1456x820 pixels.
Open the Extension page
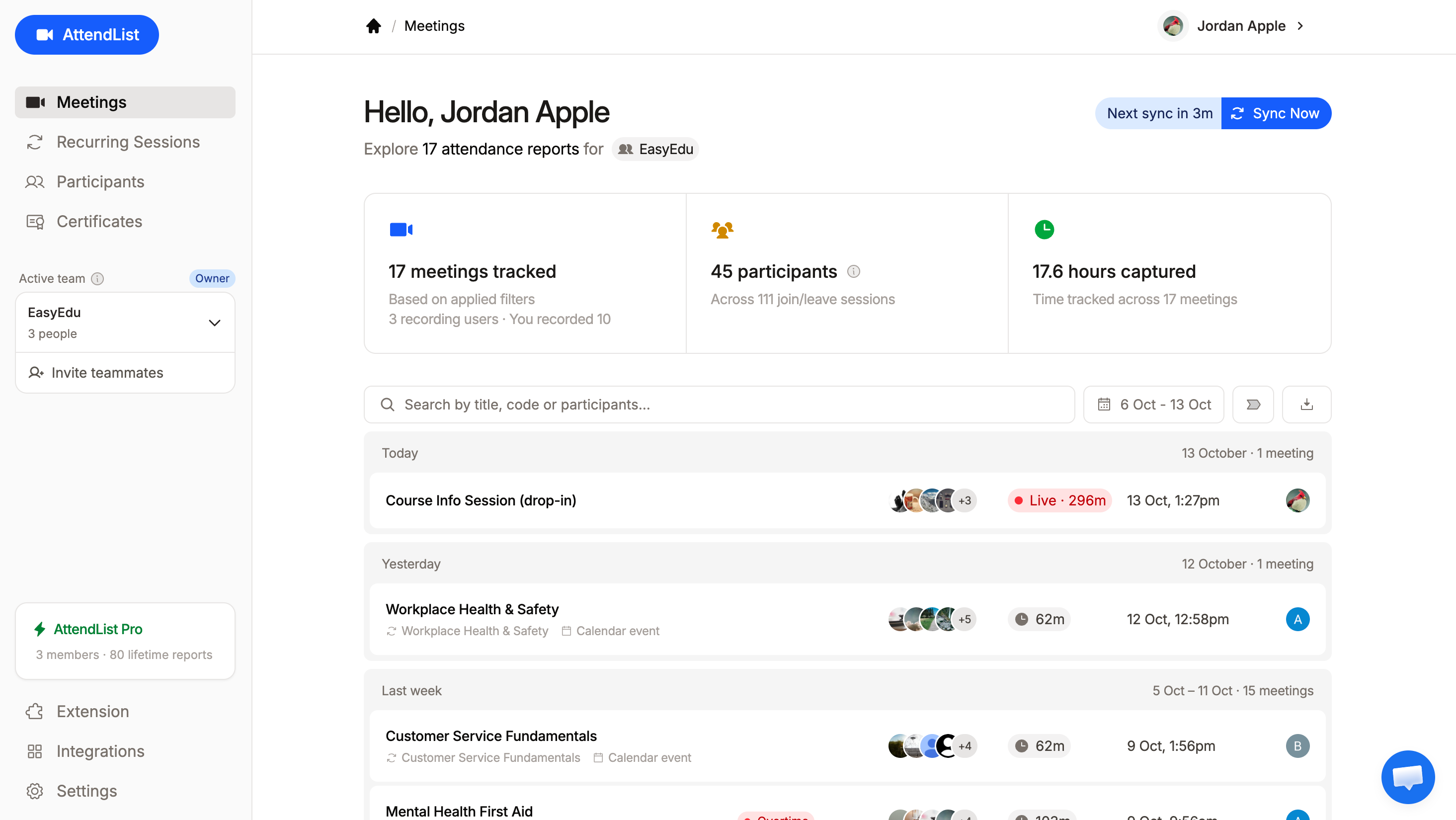[x=125, y=711]
